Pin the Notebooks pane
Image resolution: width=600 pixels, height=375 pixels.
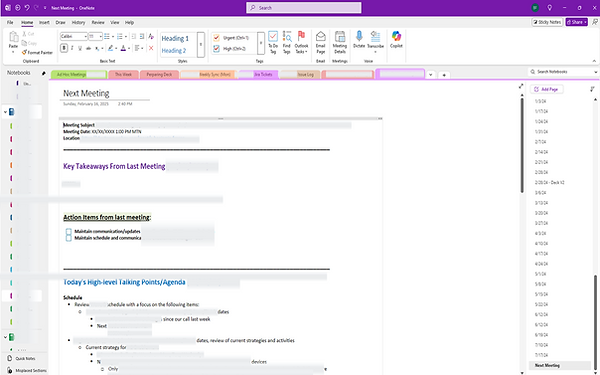pyautogui.click(x=43, y=73)
